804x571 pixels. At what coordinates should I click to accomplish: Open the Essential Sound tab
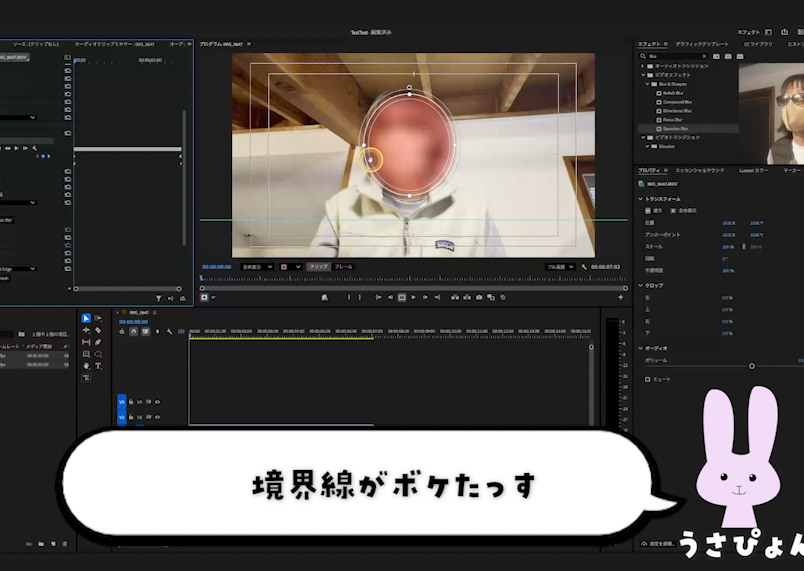click(699, 171)
